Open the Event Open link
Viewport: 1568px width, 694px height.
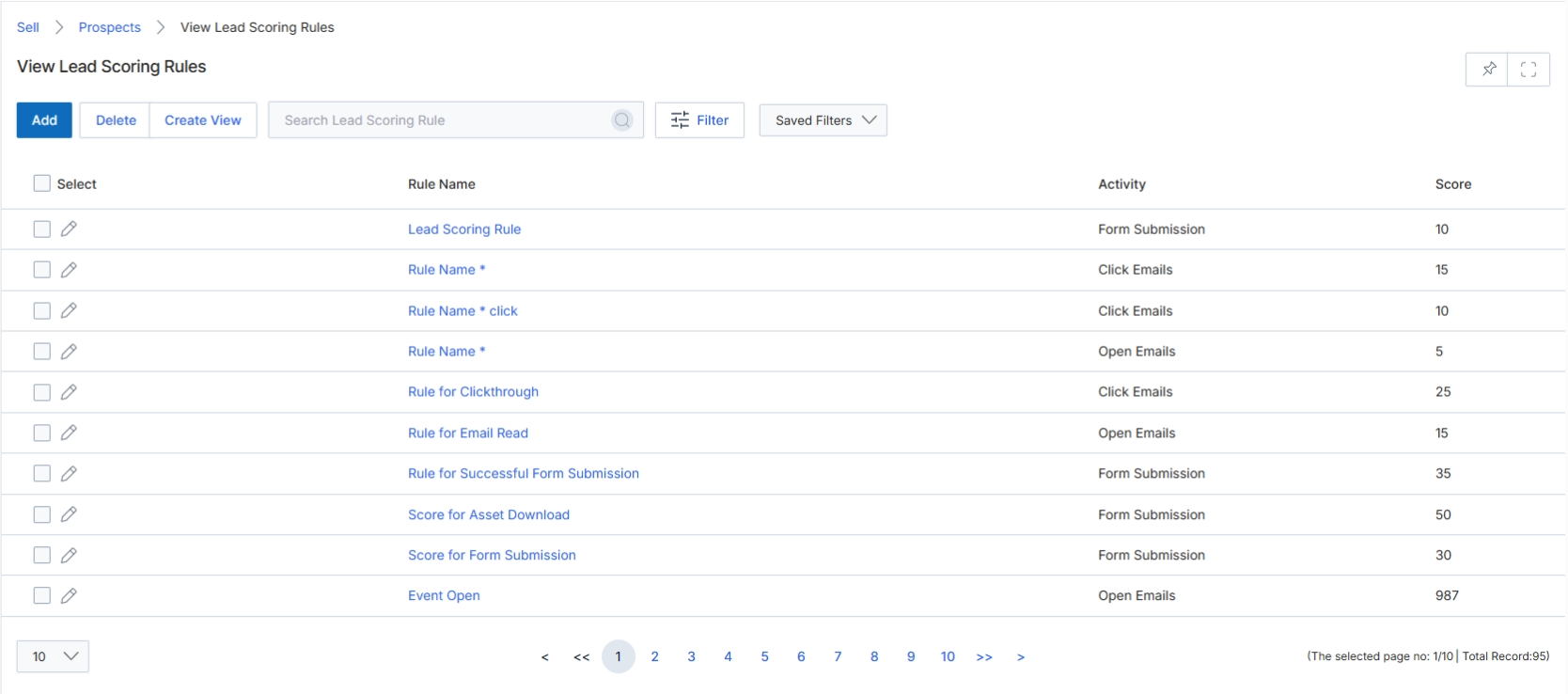[x=444, y=596]
